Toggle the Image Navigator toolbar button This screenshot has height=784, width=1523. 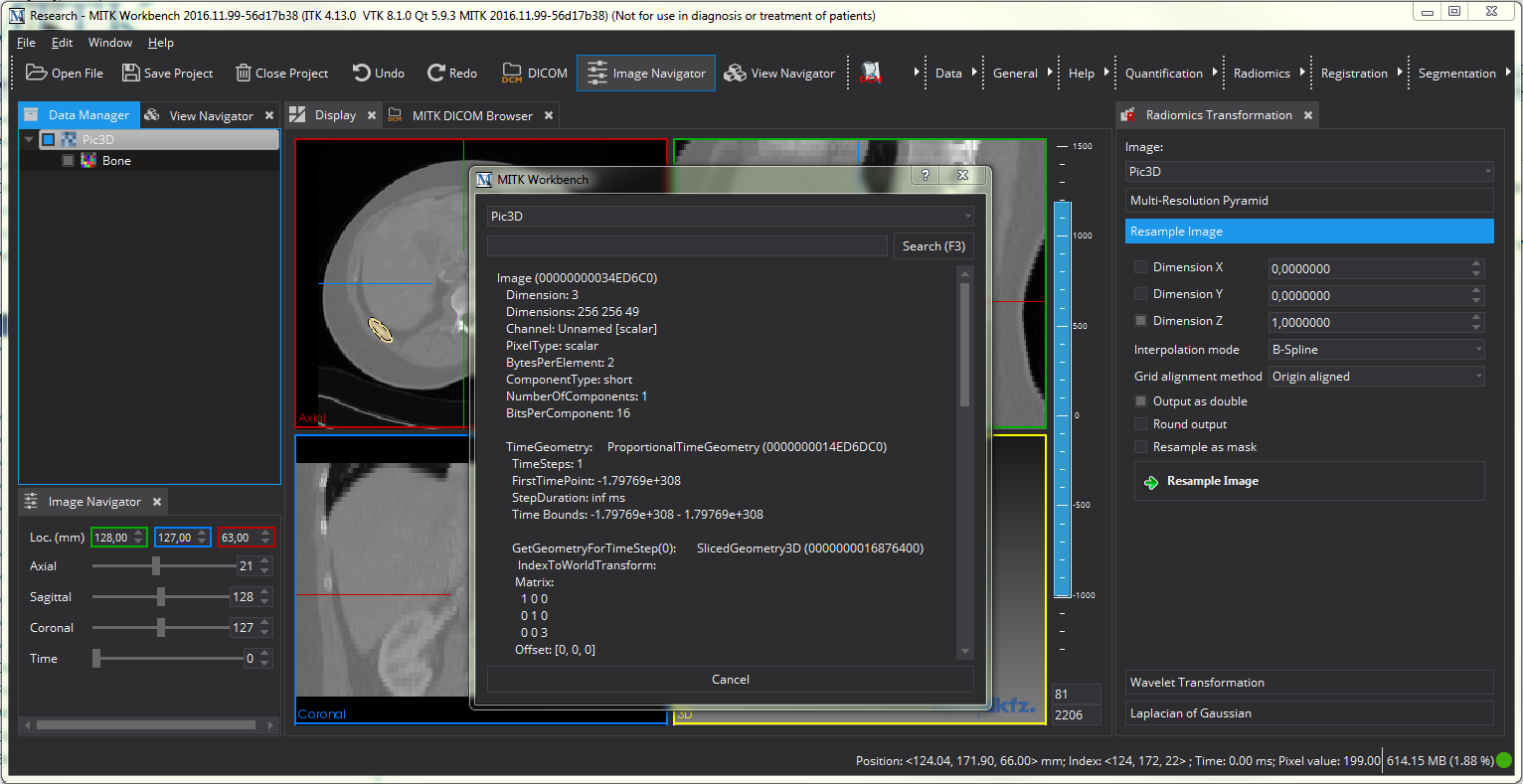pos(646,73)
